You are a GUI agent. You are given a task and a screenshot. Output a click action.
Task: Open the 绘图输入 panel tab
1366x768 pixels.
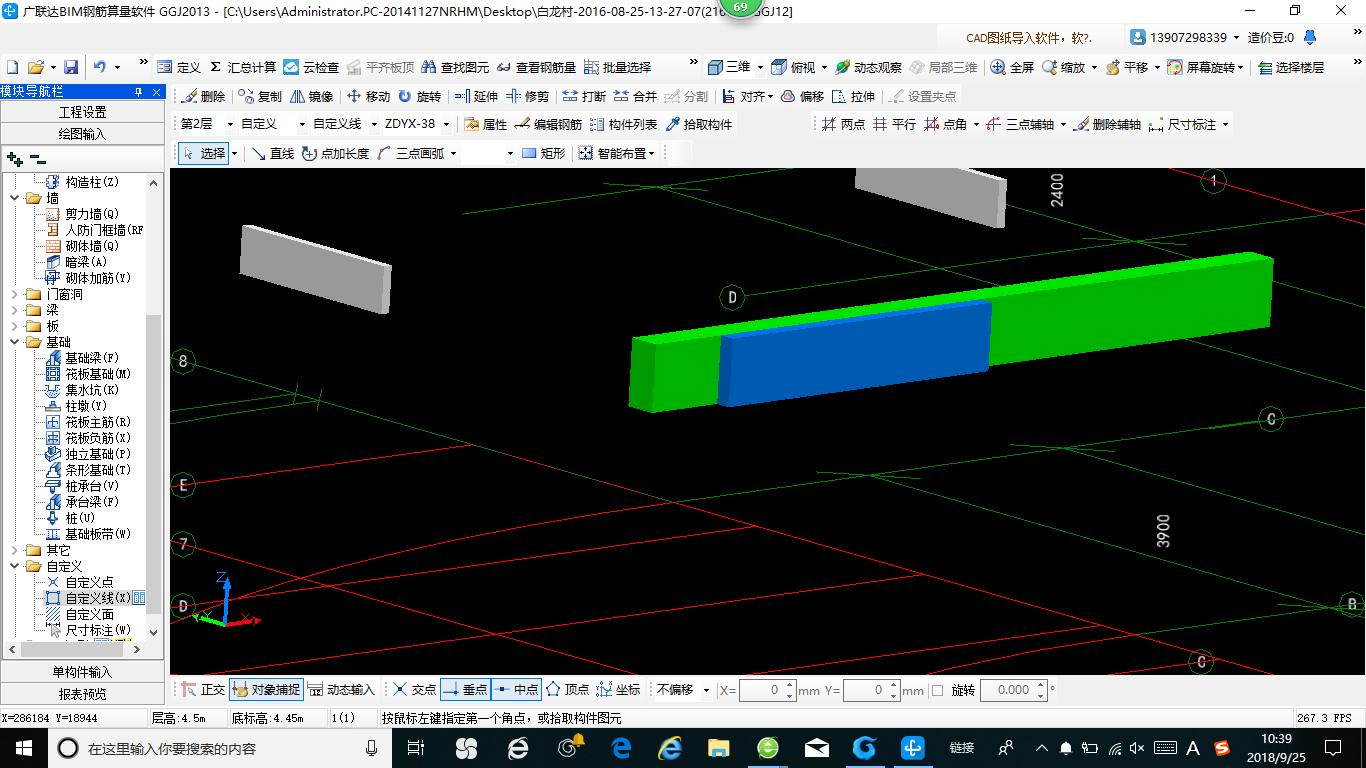pyautogui.click(x=82, y=133)
